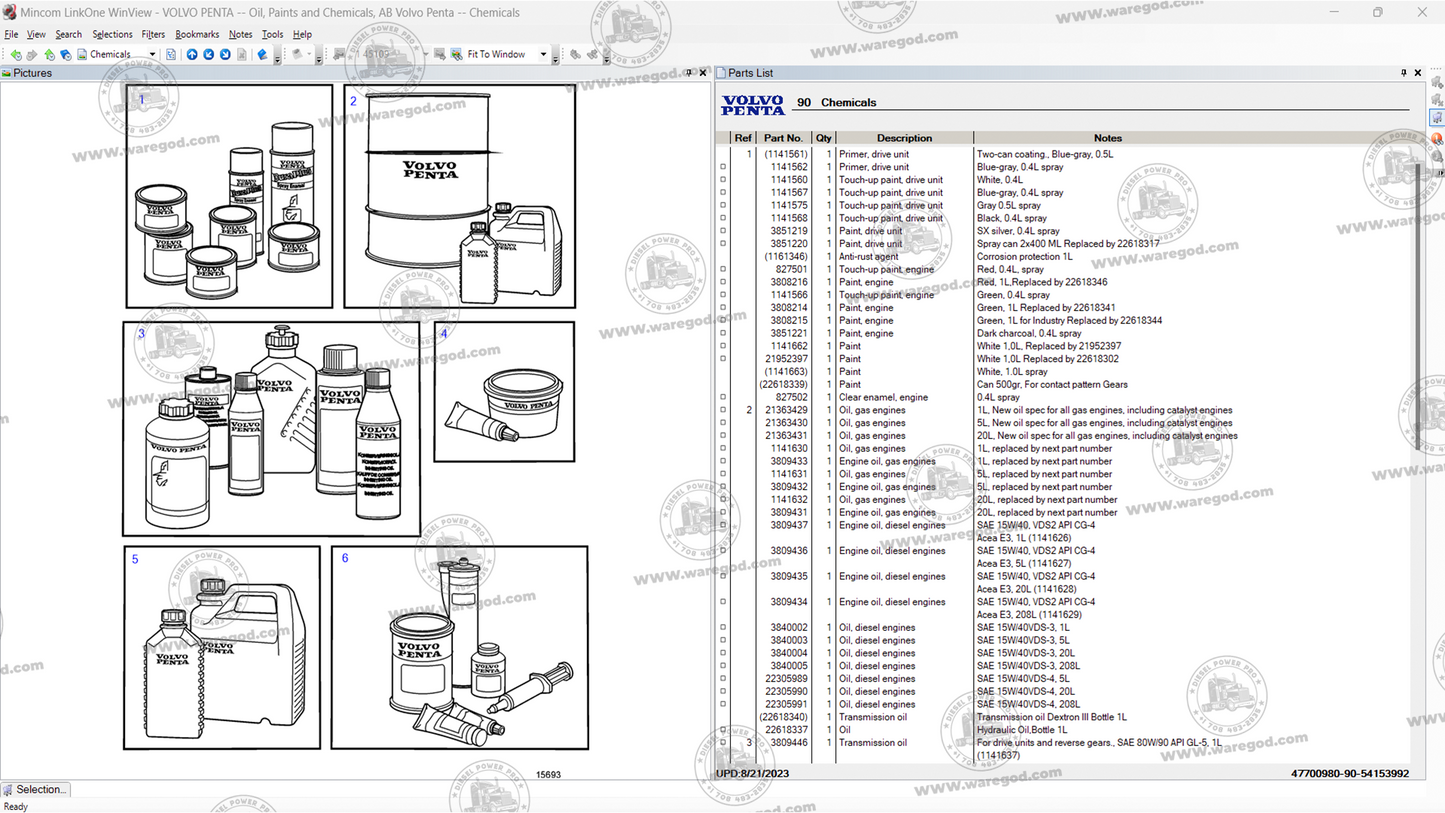Click the Next page round blue icon
Image resolution: width=1445 pixels, height=813 pixels.
point(225,54)
